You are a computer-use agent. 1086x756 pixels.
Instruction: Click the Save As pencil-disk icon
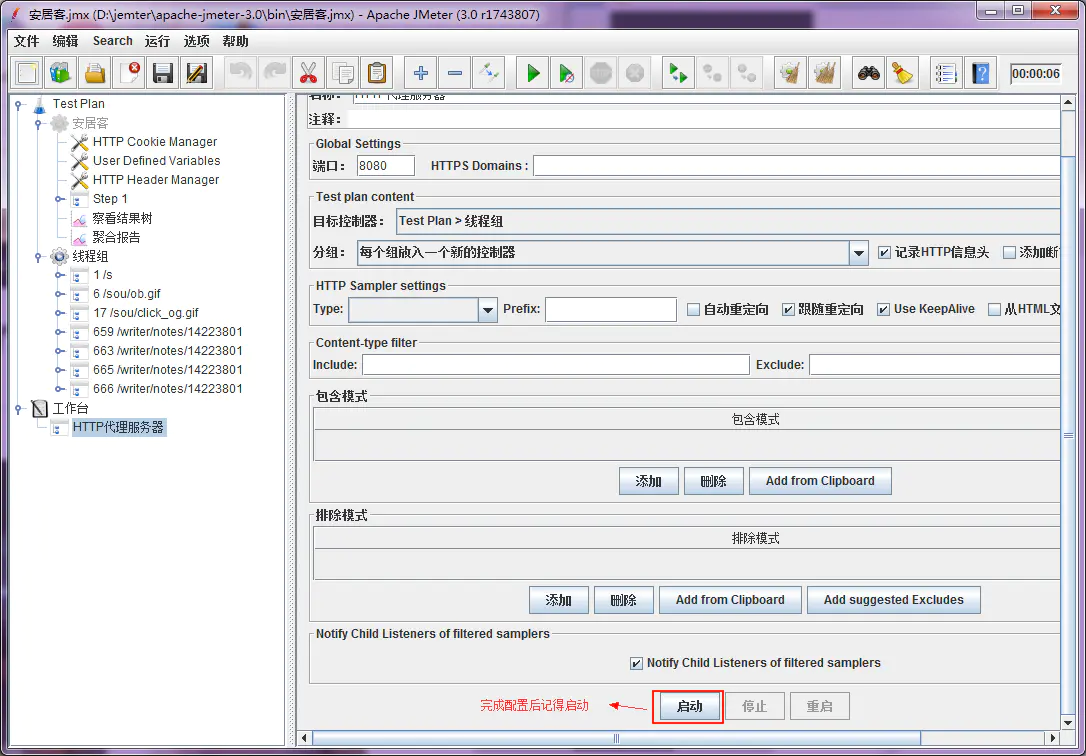196,73
